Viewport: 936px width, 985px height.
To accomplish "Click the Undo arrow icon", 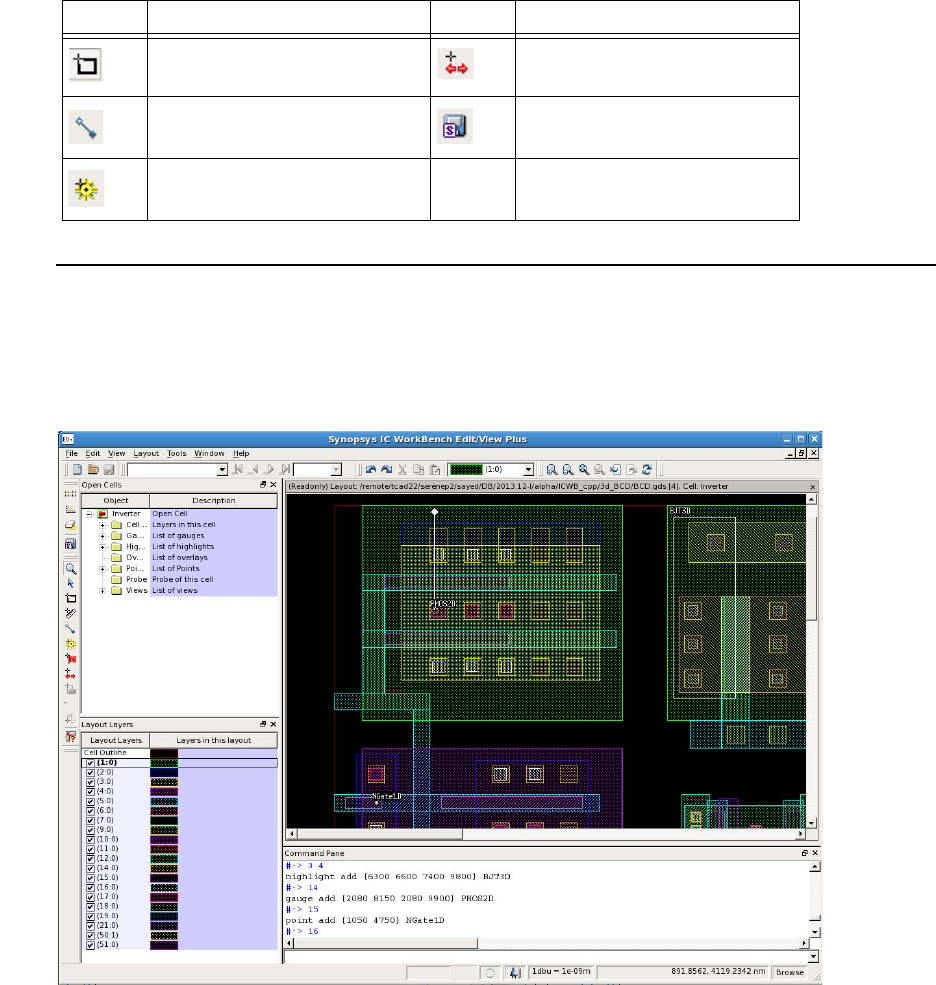I will pos(371,469).
